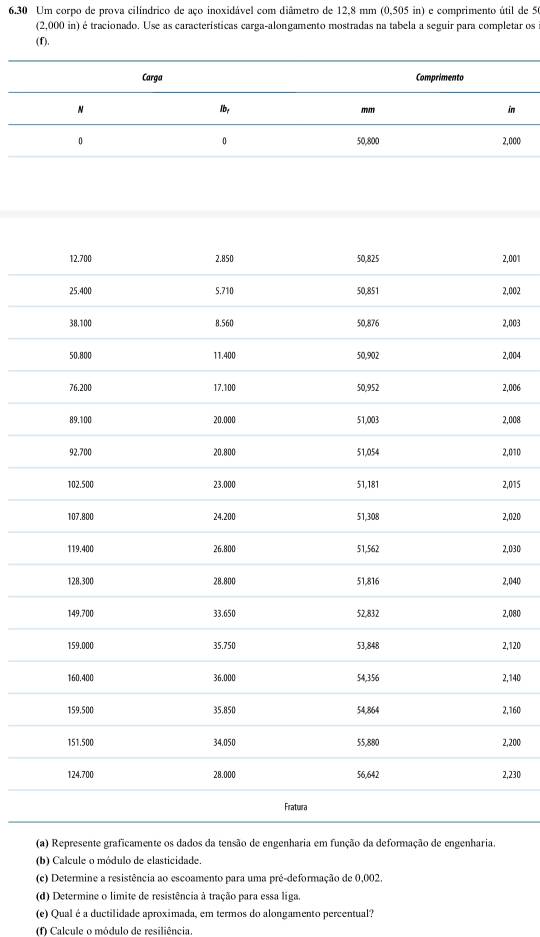
Task: Select question (f) módulo de resiliência
Action: (x=114, y=931)
